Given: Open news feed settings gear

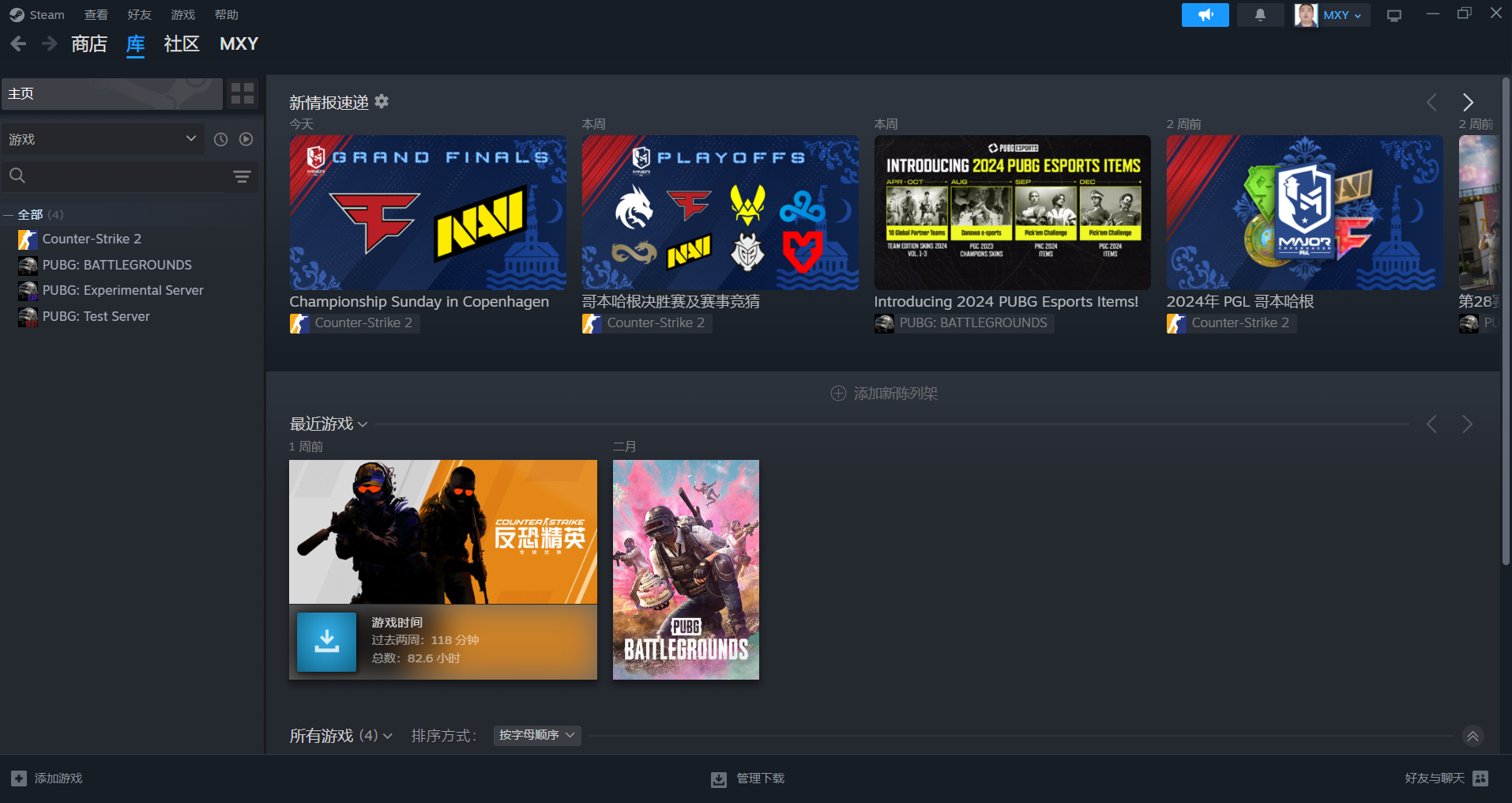Looking at the screenshot, I should (382, 101).
